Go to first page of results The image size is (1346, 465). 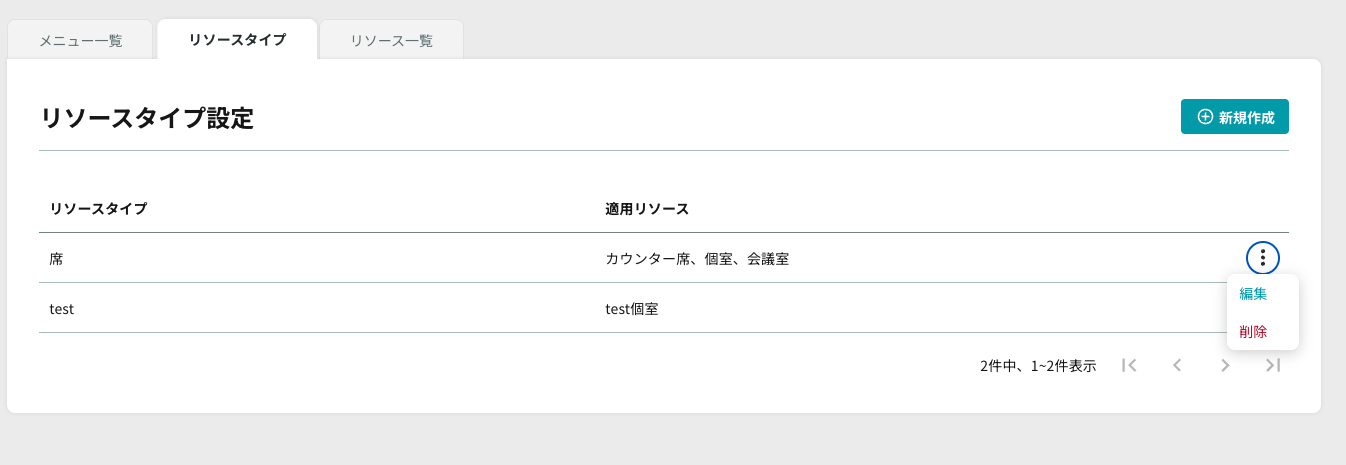[x=1129, y=366]
